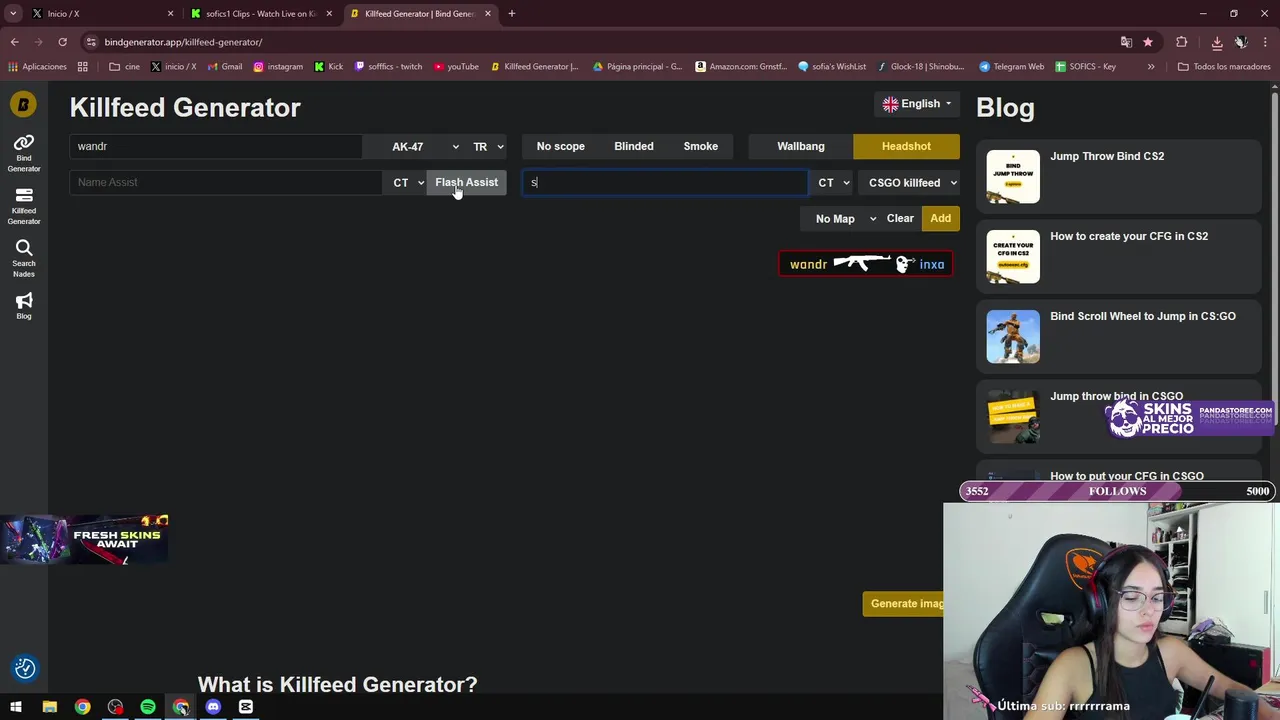The height and width of the screenshot is (720, 1280).
Task: Open Bind Generator from the sidebar
Action: 24,152
